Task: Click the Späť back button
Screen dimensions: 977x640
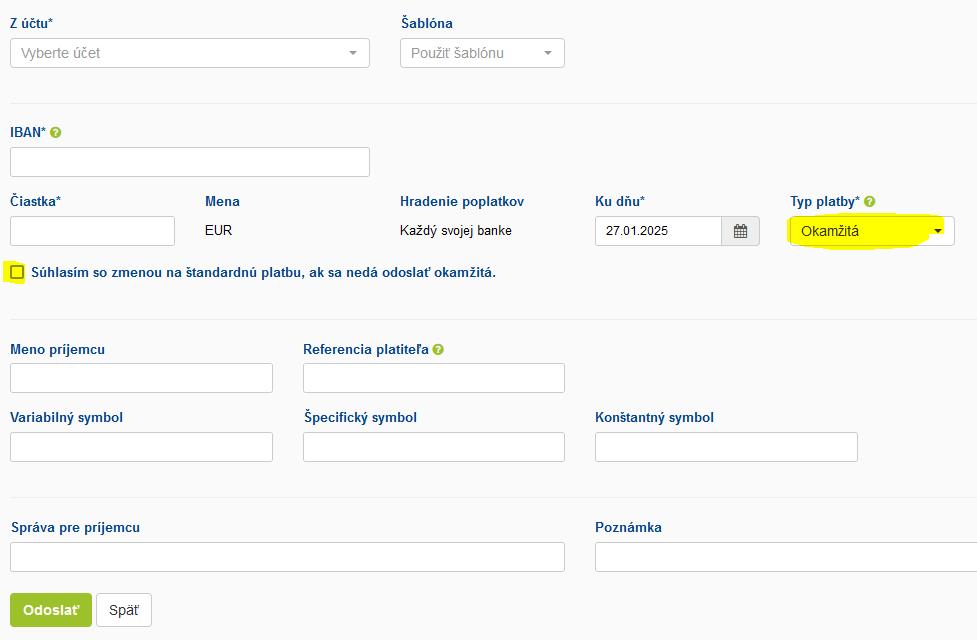Action: point(124,610)
